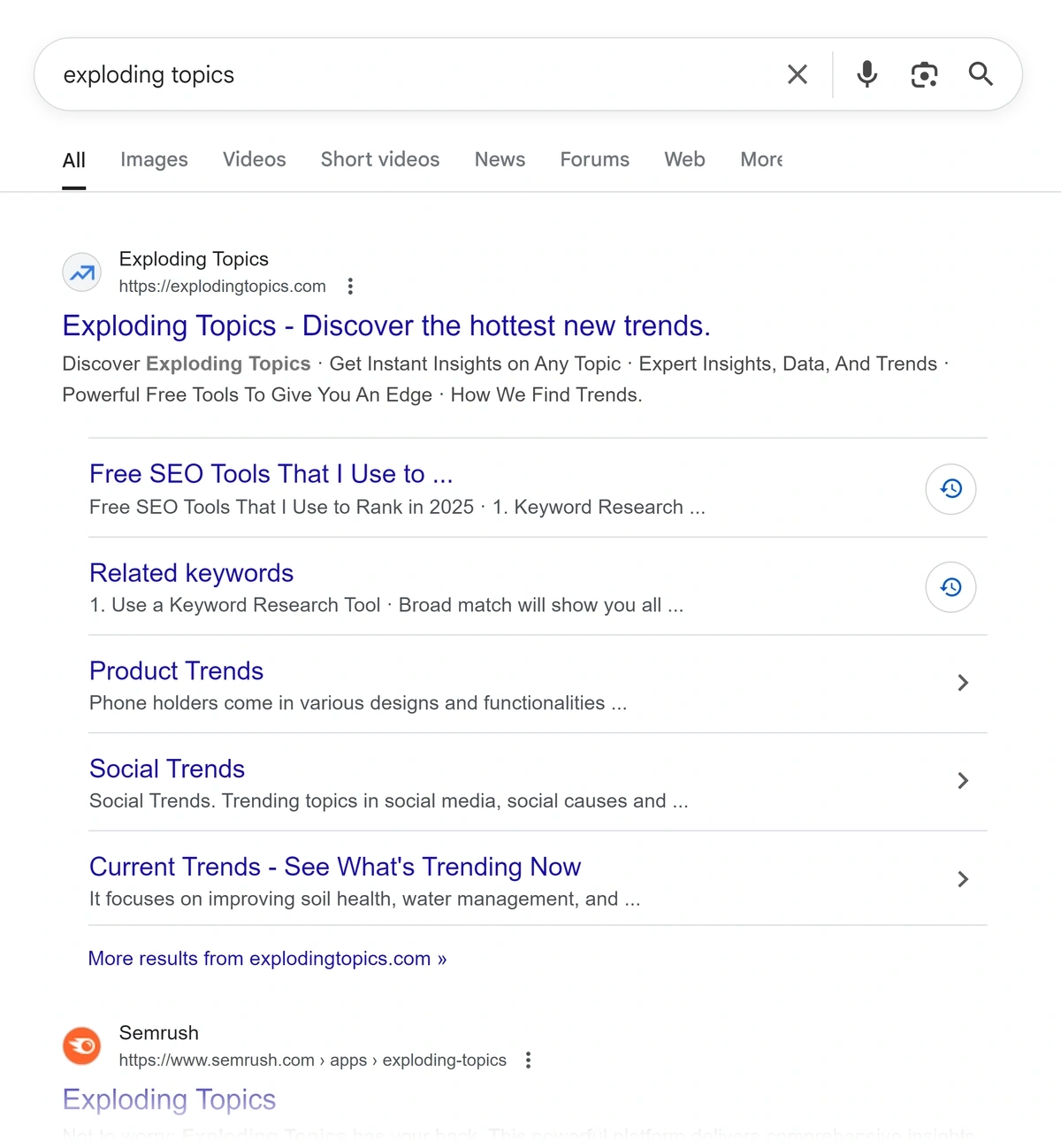Screen dimensions: 1061x1148
Task: Click the 'Social Trends. Trending topics in social media' snippet
Action: tap(389, 801)
